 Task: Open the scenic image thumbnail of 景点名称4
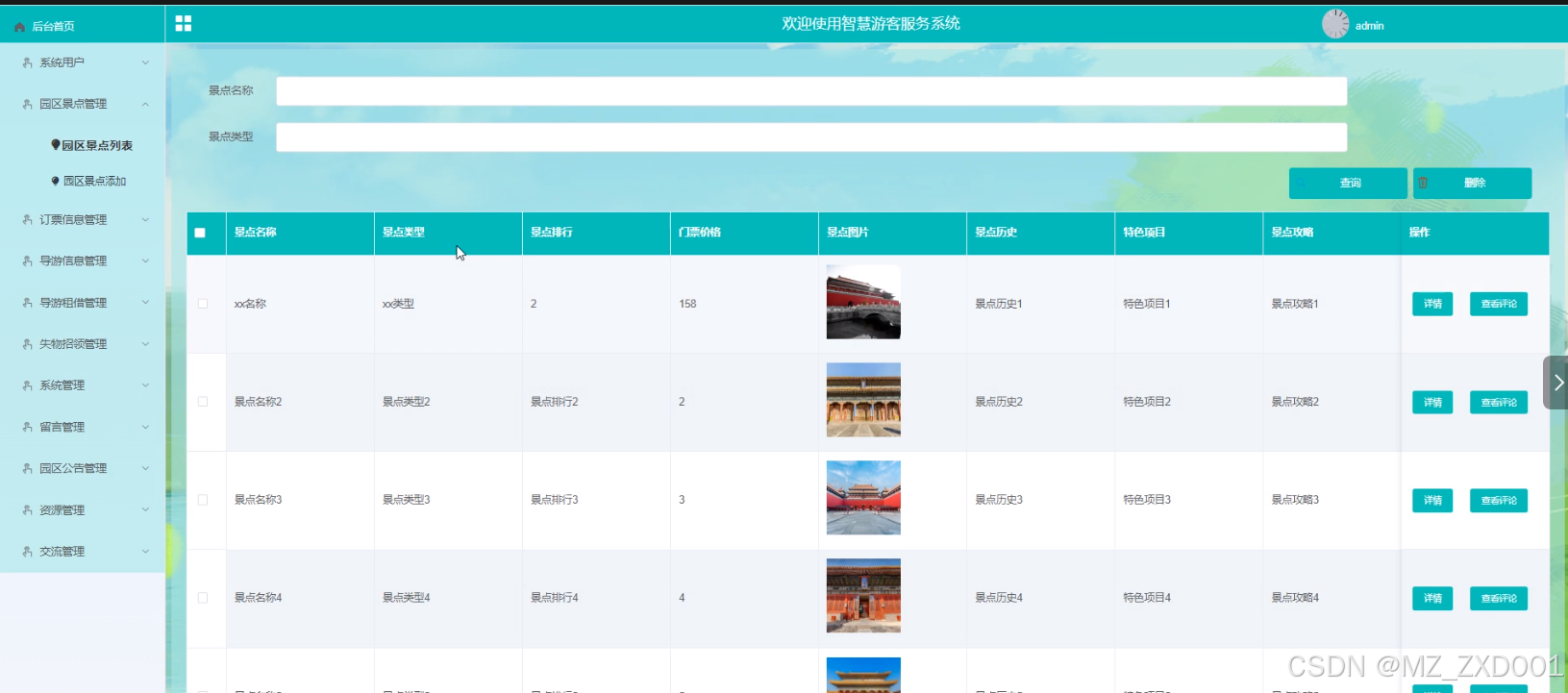click(x=863, y=596)
